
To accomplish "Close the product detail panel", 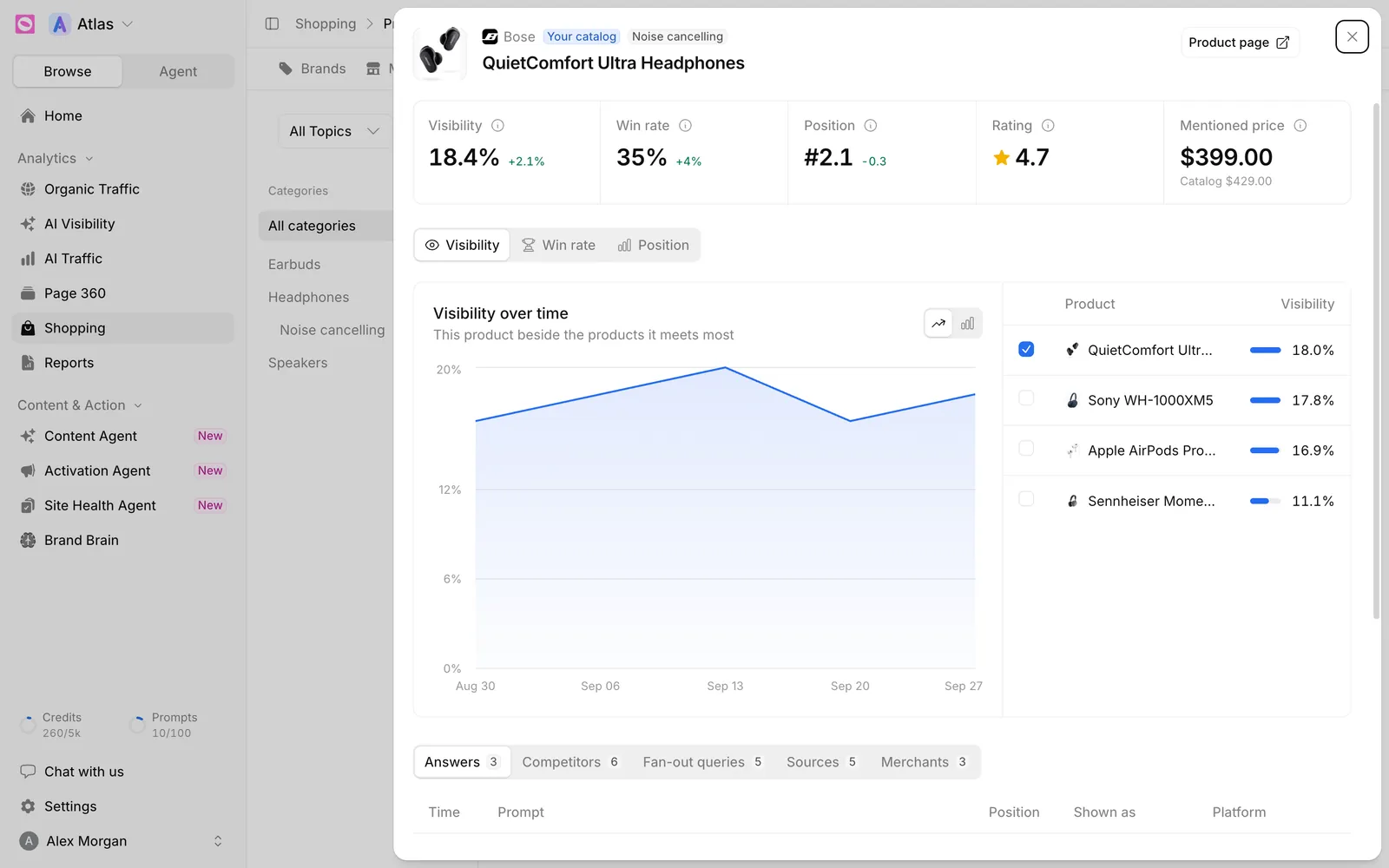I will point(1352,36).
